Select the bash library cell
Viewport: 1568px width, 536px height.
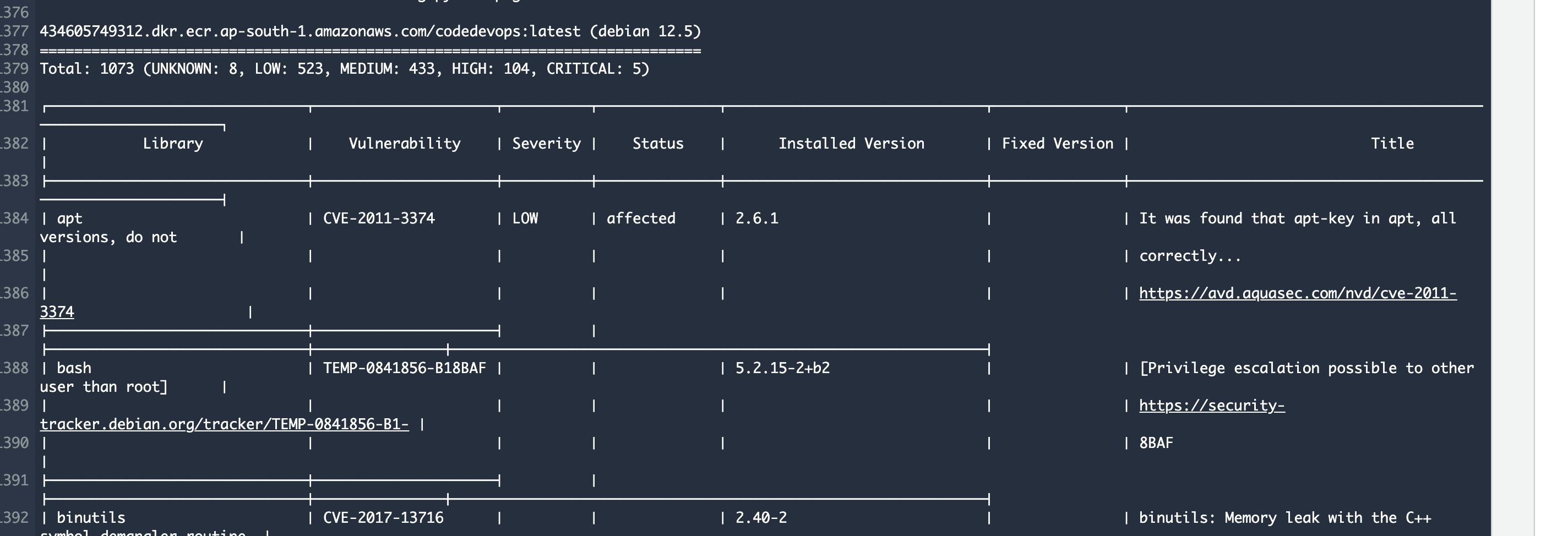click(74, 368)
